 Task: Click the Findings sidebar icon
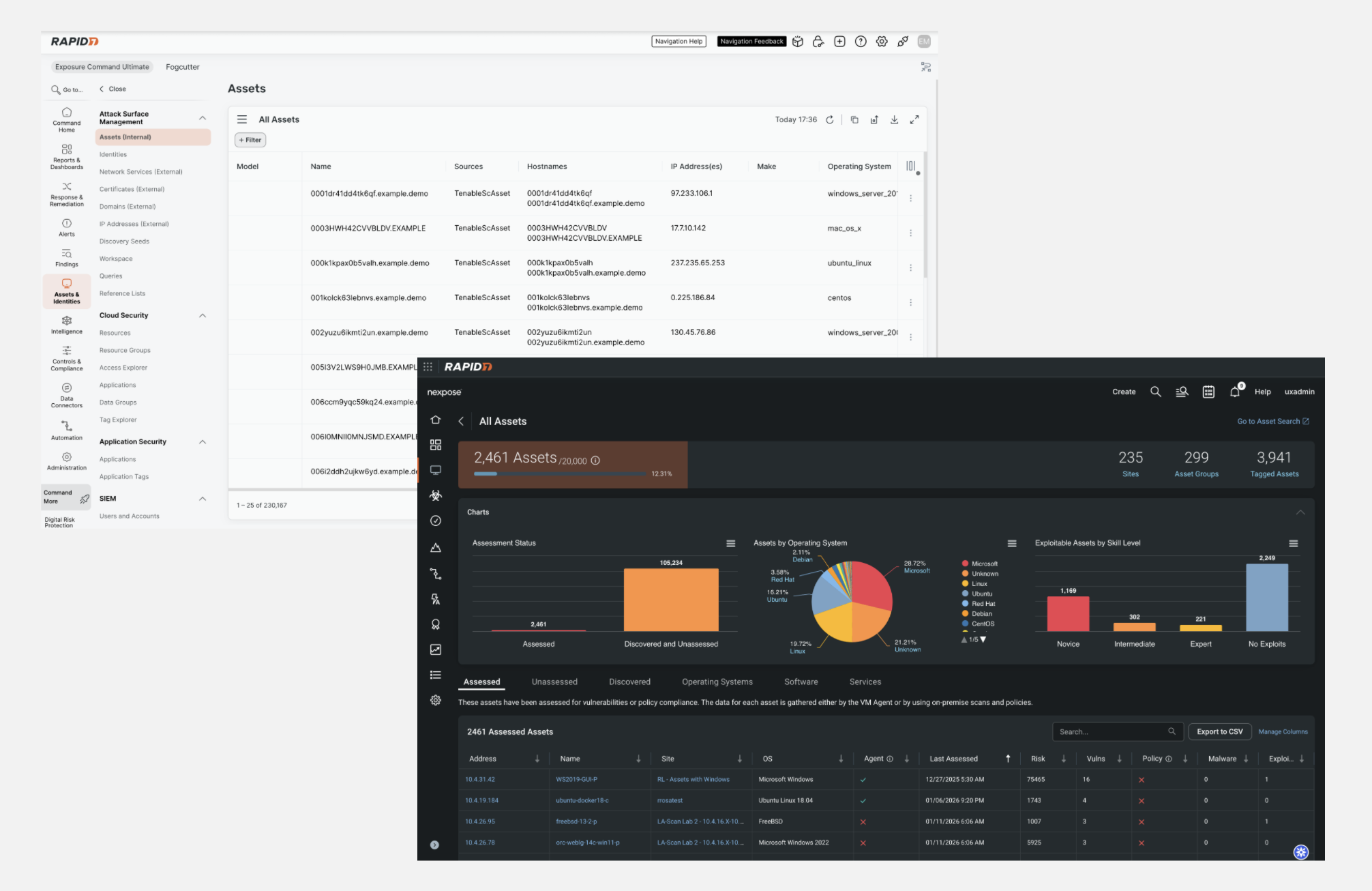click(x=66, y=258)
